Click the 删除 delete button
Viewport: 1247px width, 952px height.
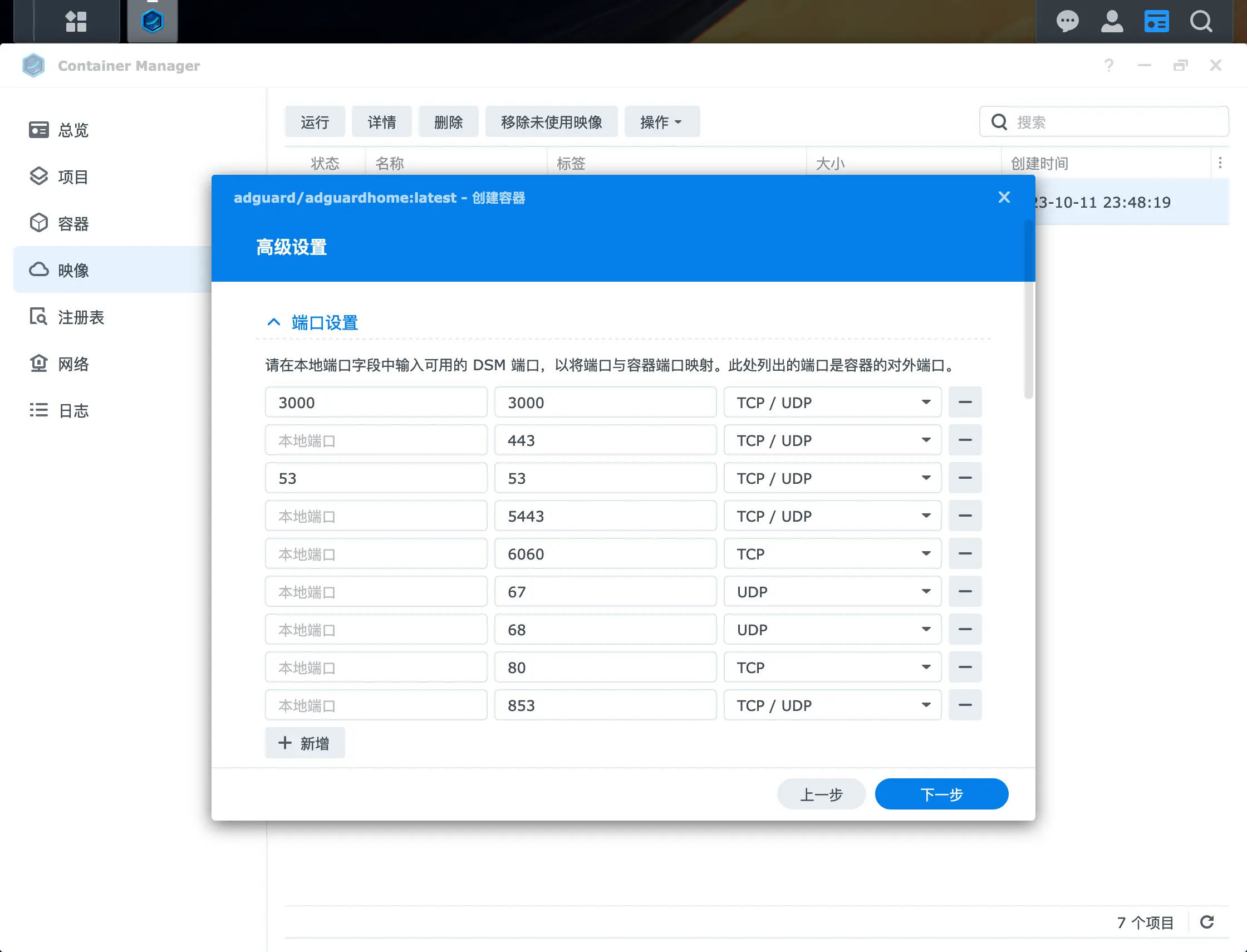tap(448, 122)
